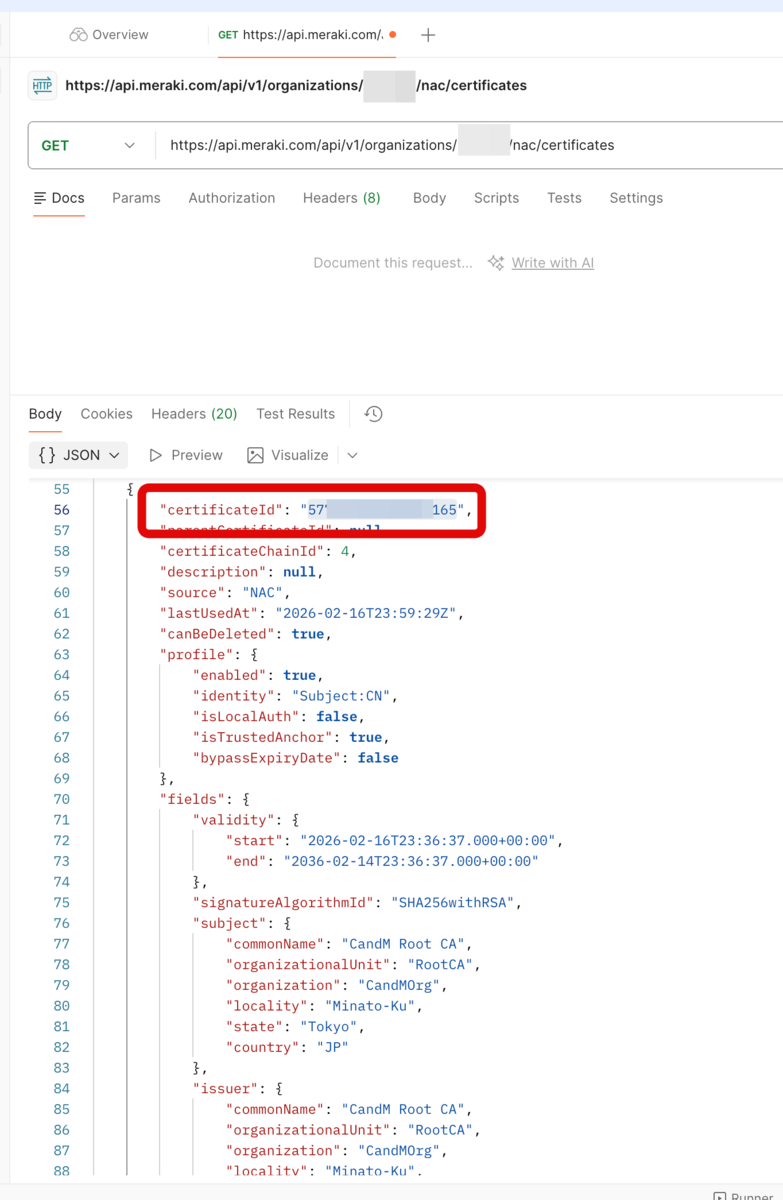This screenshot has height=1200, width=783.
Task: Click the Document this request placeholder
Action: [x=393, y=263]
